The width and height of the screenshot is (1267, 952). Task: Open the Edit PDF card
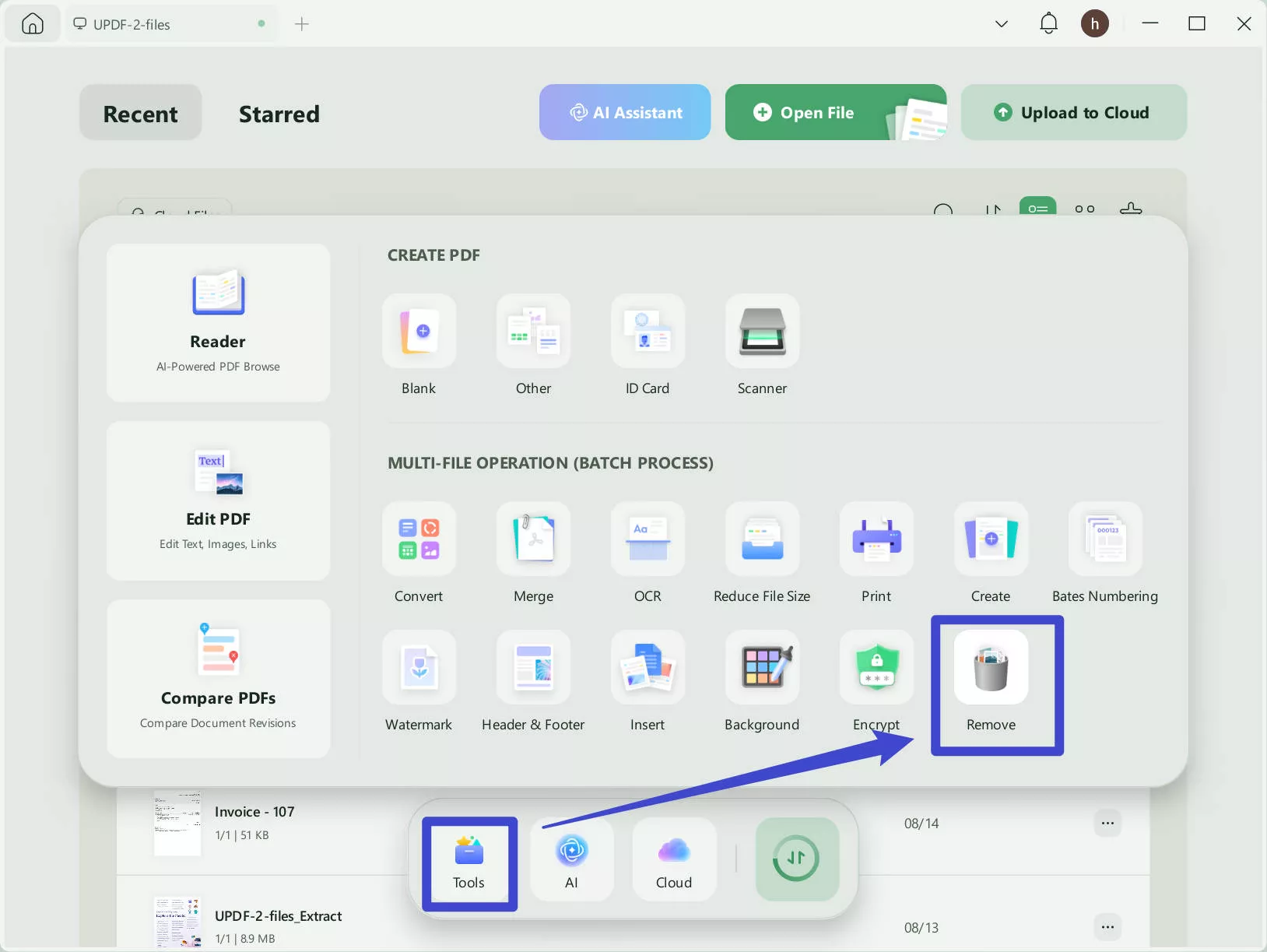[218, 501]
